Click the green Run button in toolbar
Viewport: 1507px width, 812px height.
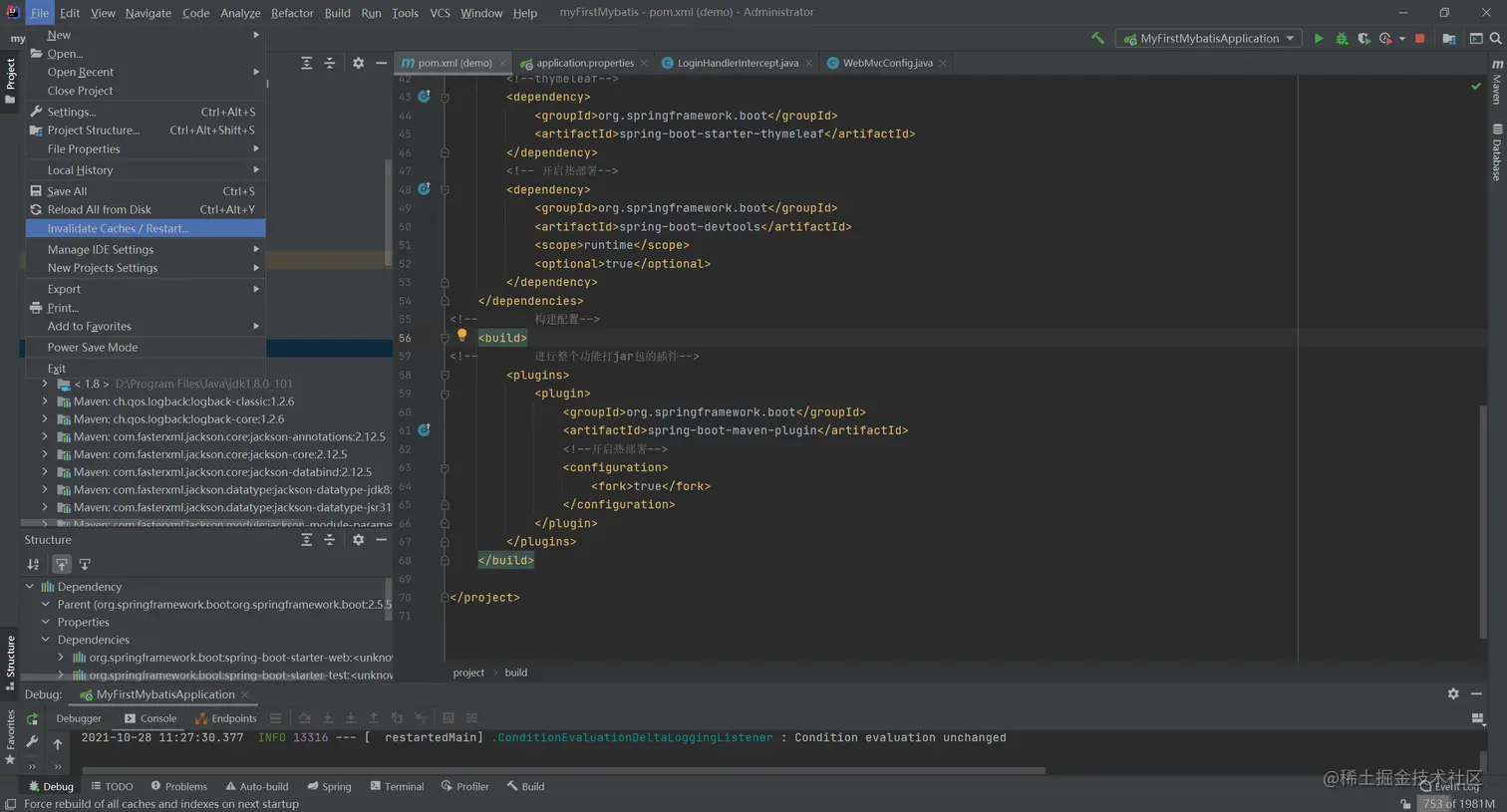click(x=1319, y=38)
